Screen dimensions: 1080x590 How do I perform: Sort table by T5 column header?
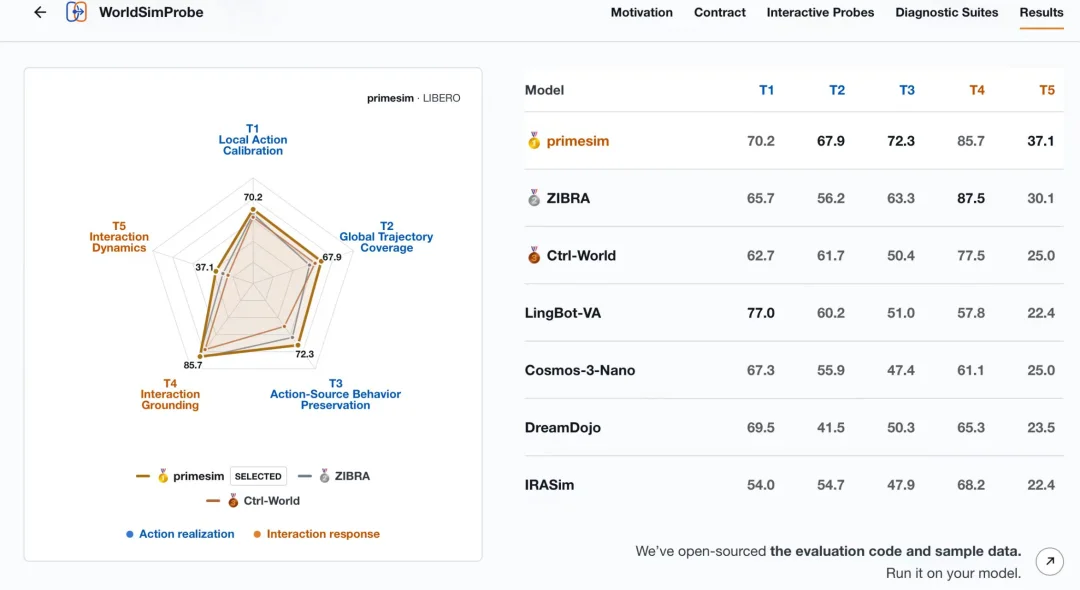pyautogui.click(x=1047, y=90)
